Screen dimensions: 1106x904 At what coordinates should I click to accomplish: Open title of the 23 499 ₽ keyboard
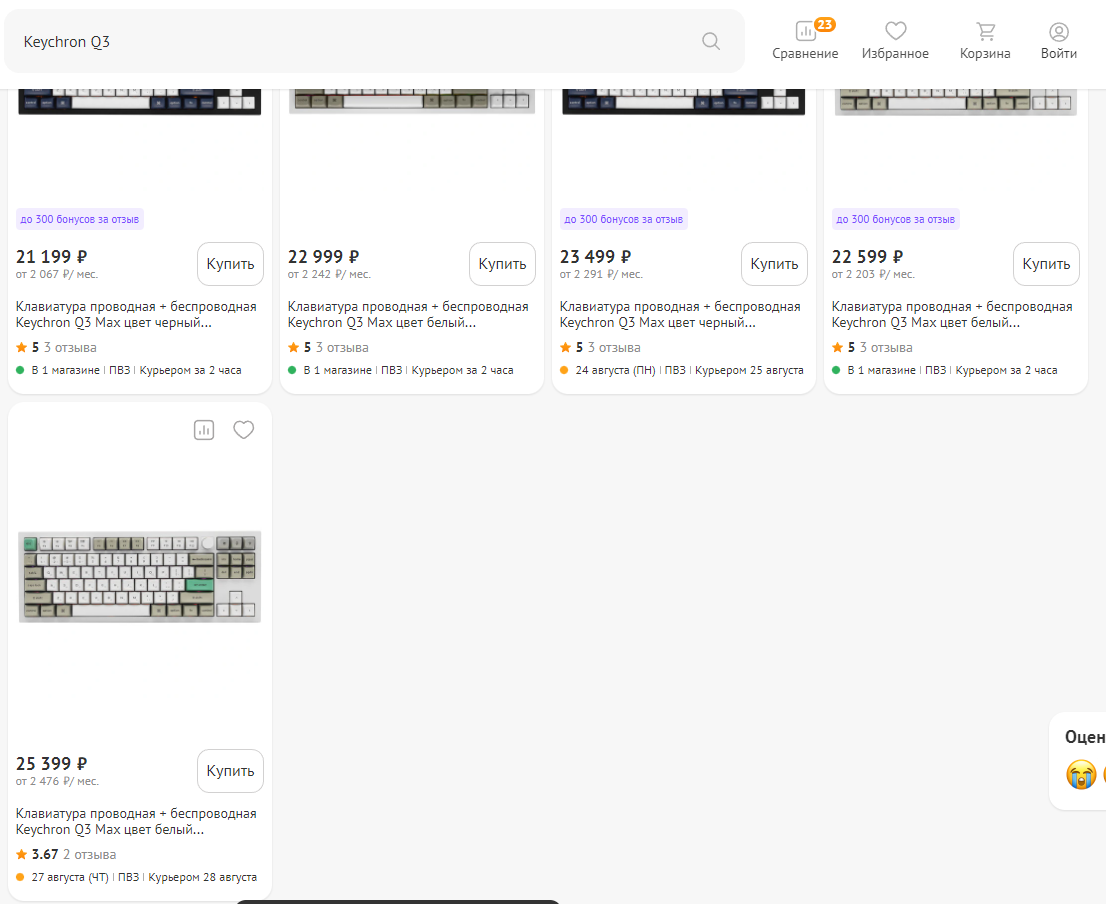[680, 314]
